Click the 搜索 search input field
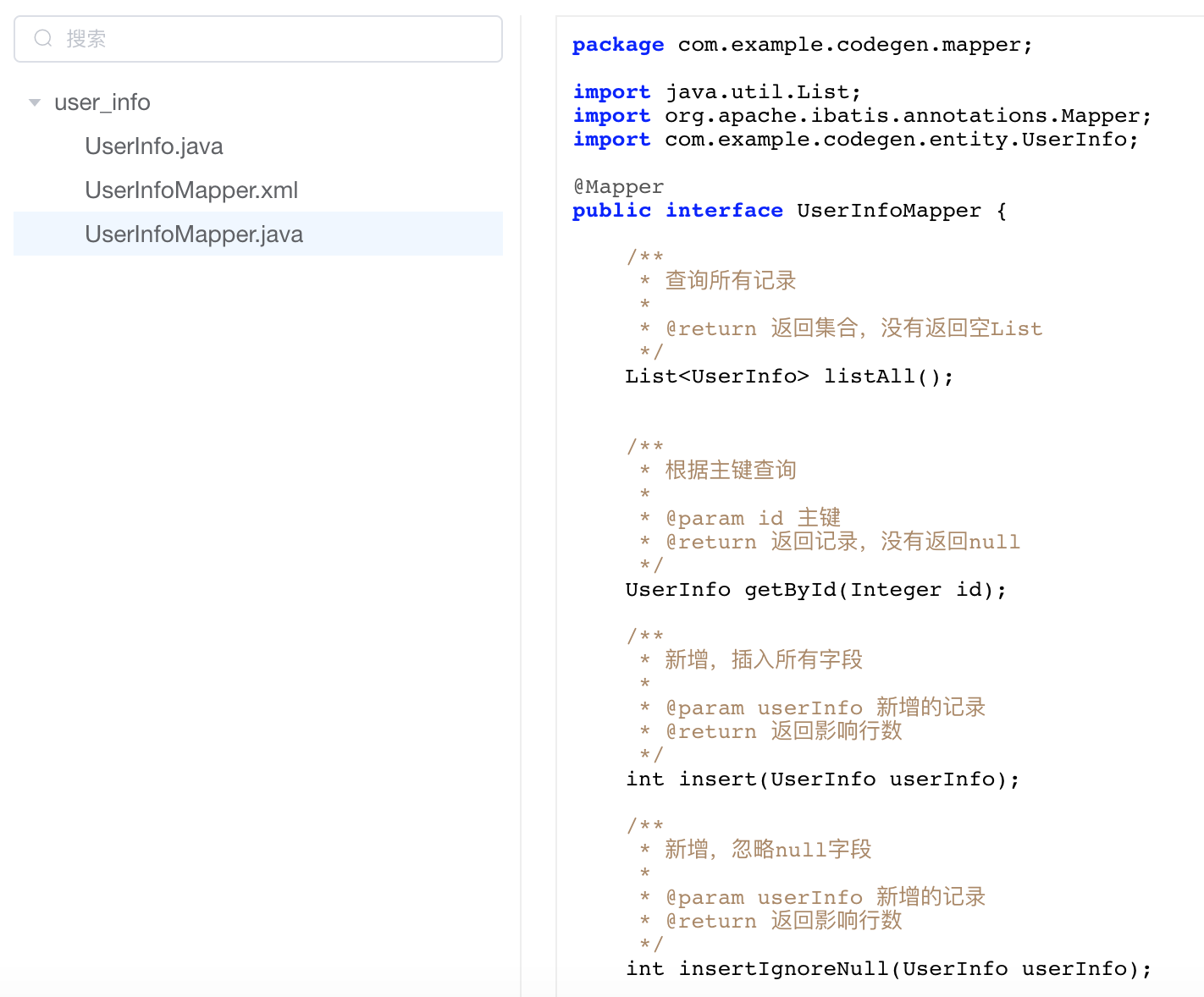This screenshot has width=1204, height=997. [258, 39]
